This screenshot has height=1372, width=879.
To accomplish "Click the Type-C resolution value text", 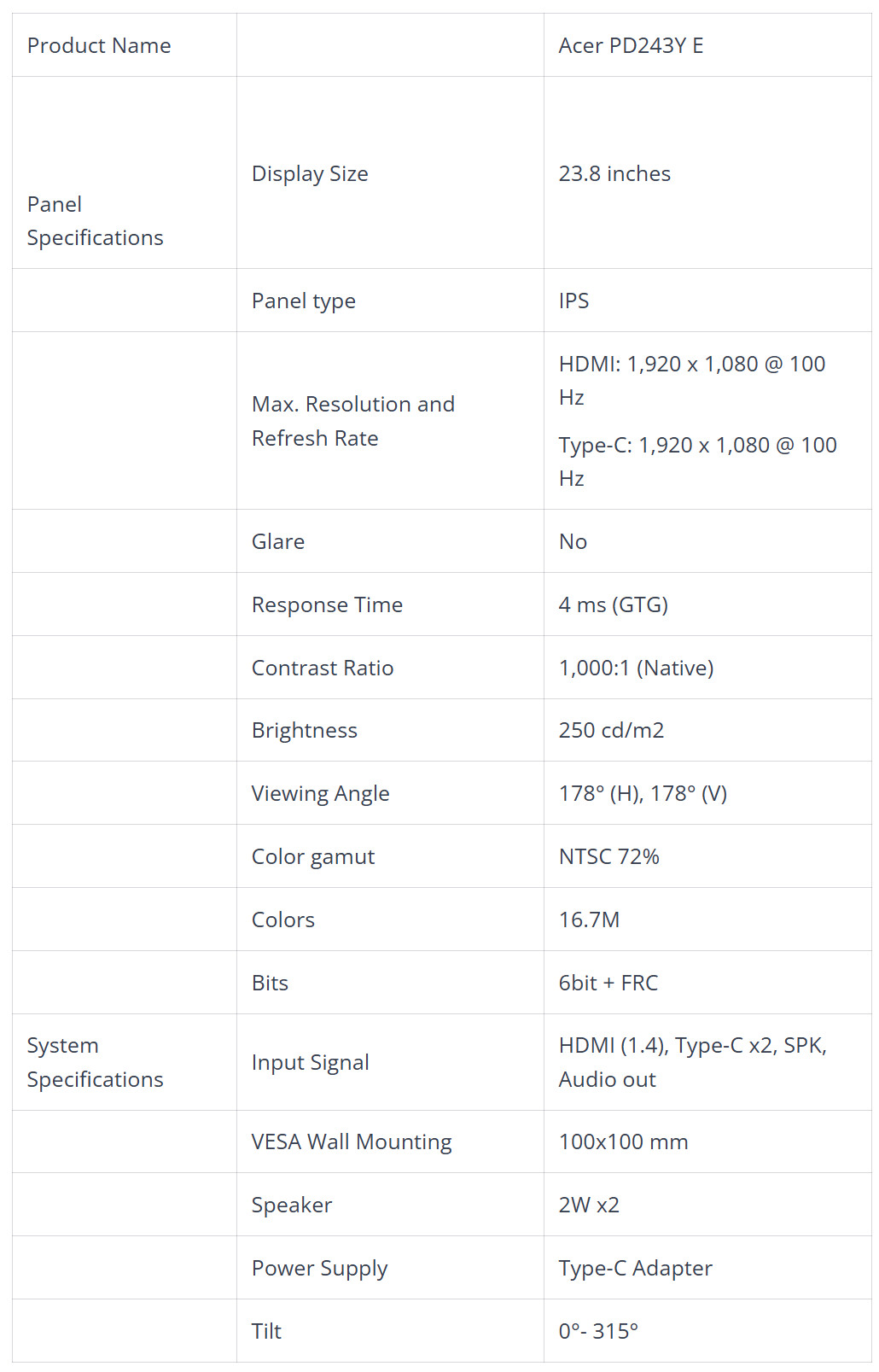I will point(697,461).
